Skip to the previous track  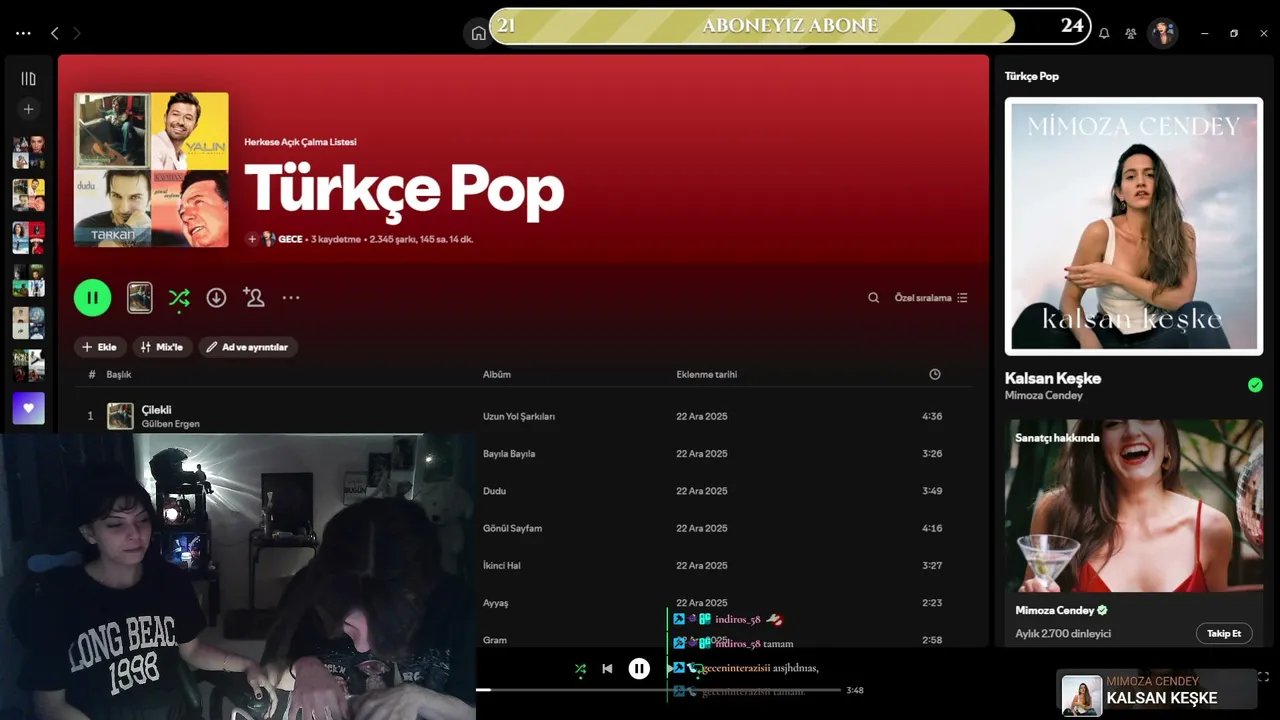[x=607, y=669]
